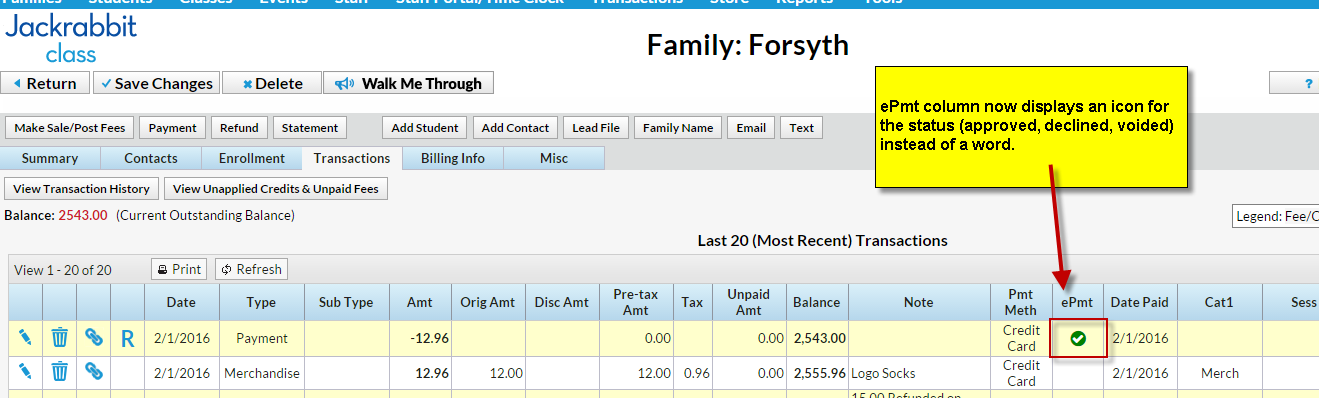
Task: Delete the Payment row via trash icon
Action: click(x=60, y=339)
